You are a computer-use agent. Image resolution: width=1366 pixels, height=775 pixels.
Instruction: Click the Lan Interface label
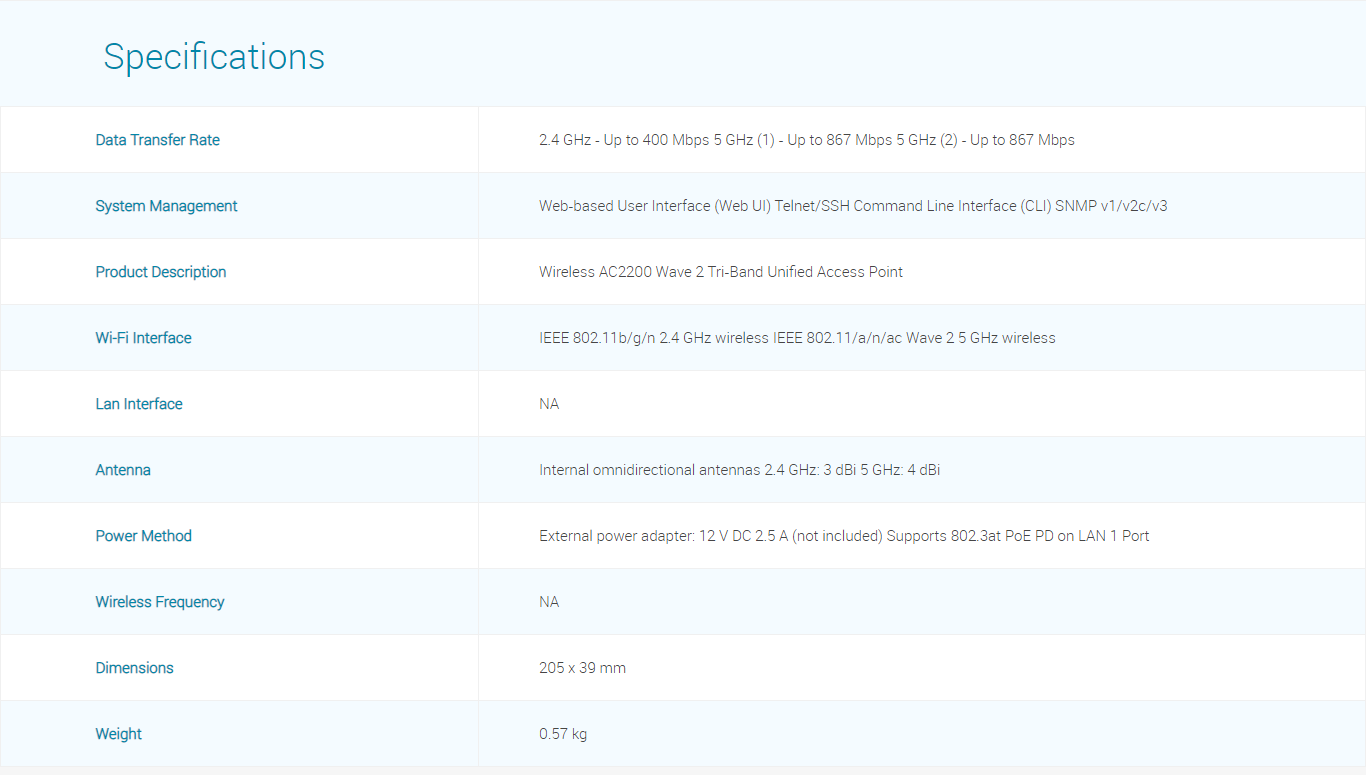139,404
